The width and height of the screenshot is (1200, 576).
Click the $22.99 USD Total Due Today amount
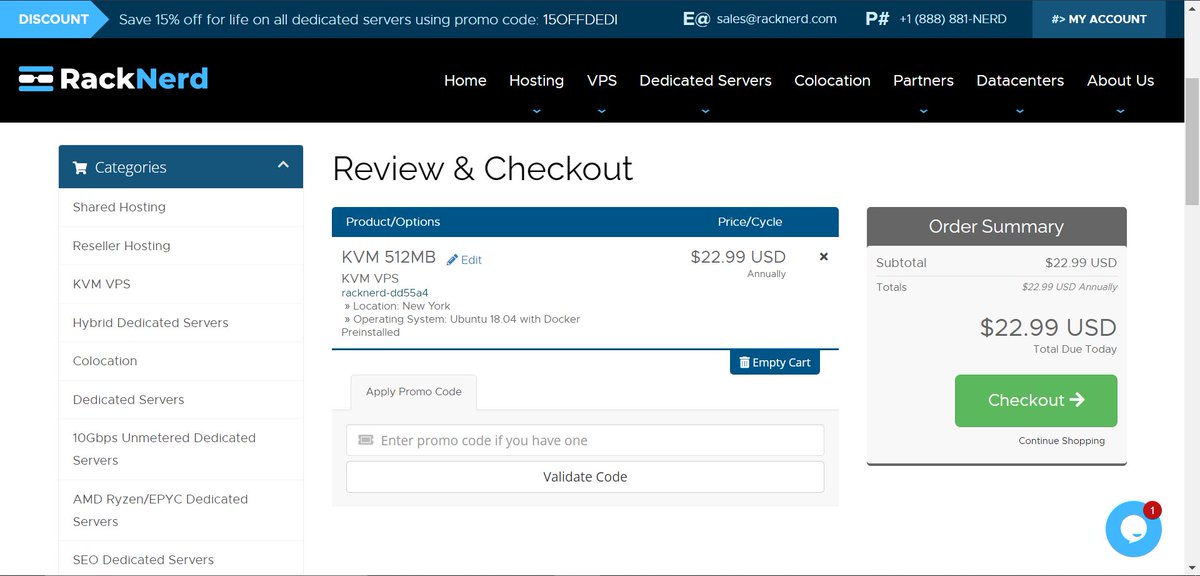pos(1048,327)
